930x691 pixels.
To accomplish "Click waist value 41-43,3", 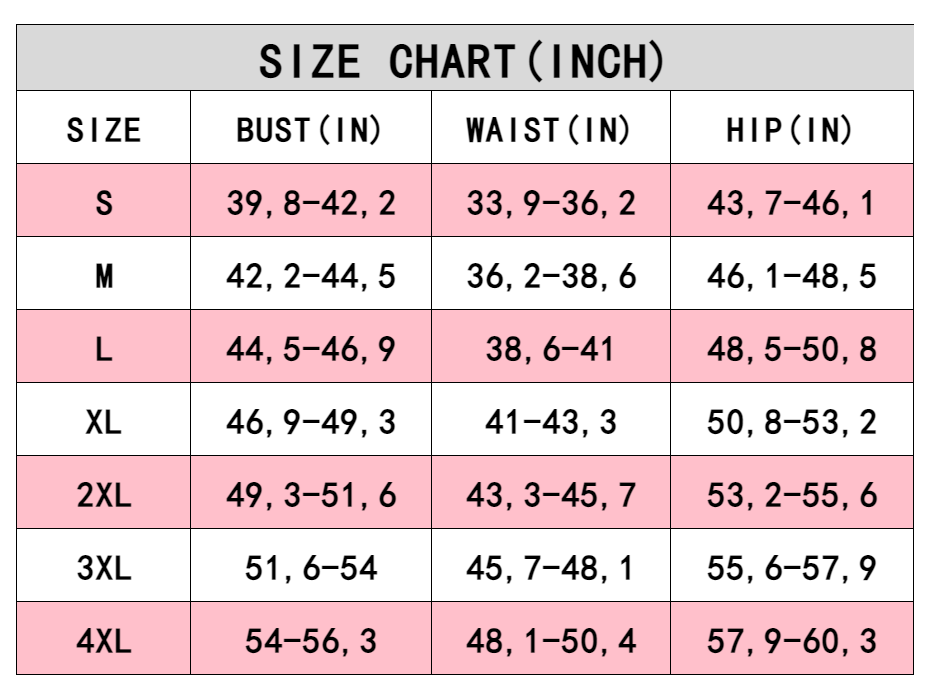I will (551, 422).
